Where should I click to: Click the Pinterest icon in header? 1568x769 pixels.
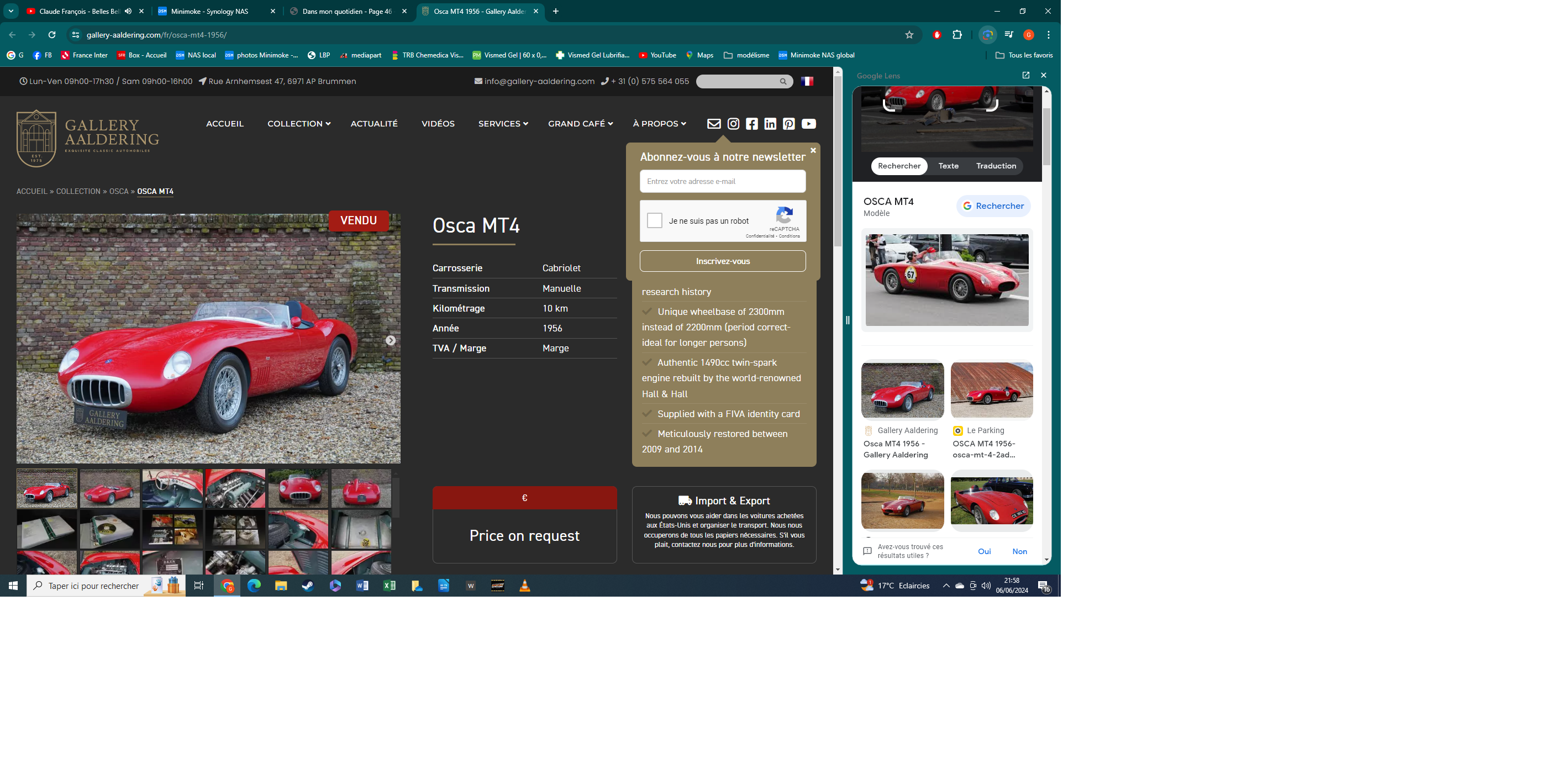[x=789, y=124]
